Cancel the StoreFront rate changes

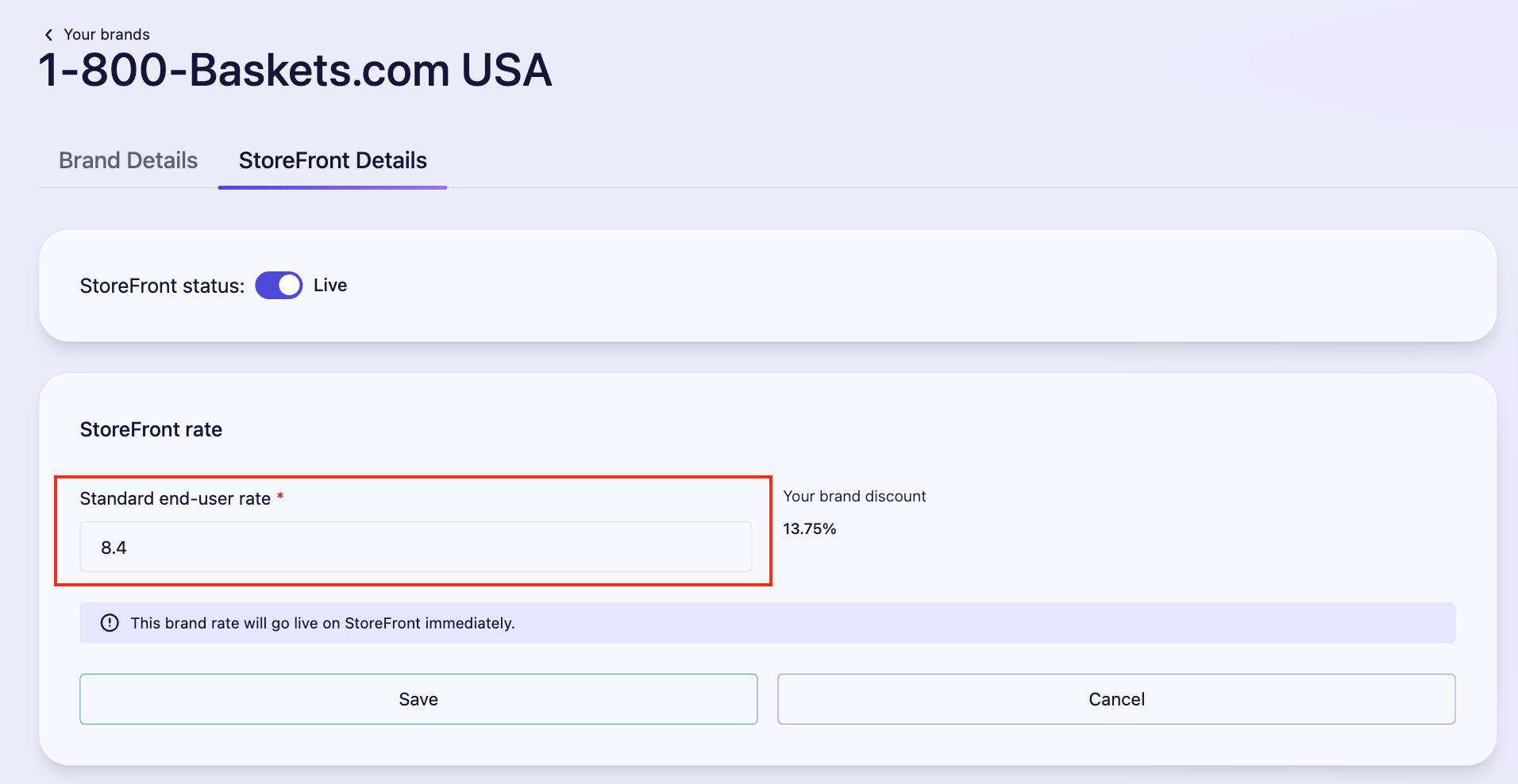pos(1116,699)
